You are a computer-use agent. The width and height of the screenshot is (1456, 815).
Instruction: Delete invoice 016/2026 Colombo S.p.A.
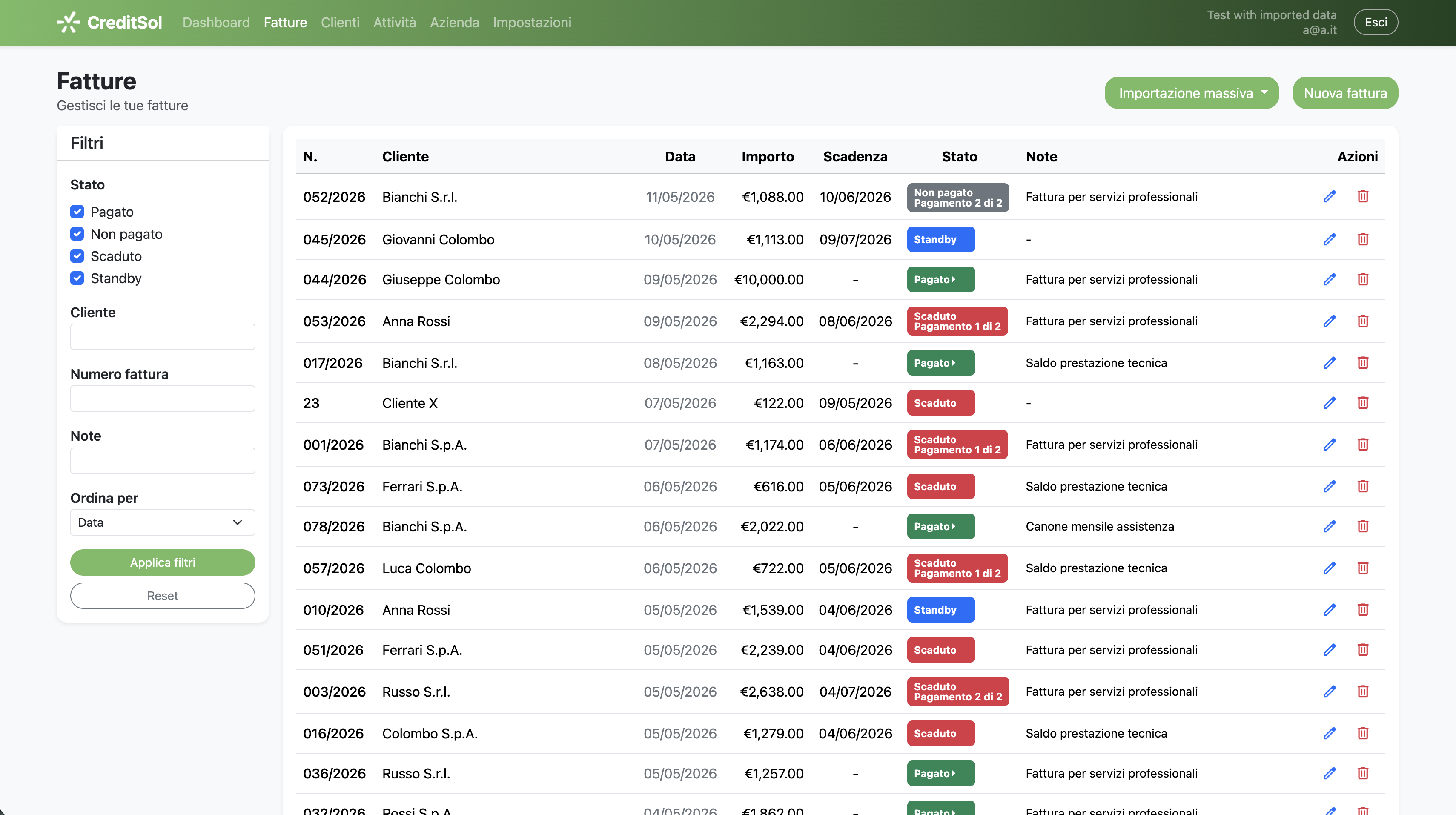[x=1363, y=734]
